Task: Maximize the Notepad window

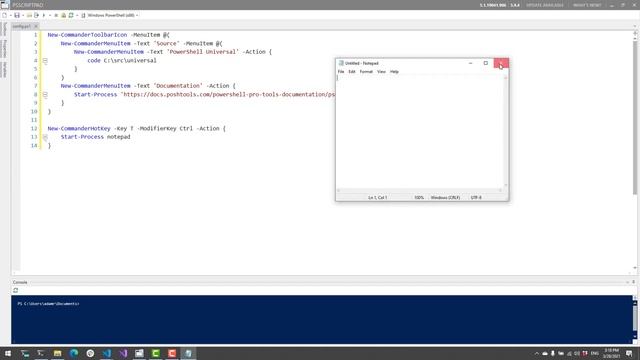Action: [486, 63]
